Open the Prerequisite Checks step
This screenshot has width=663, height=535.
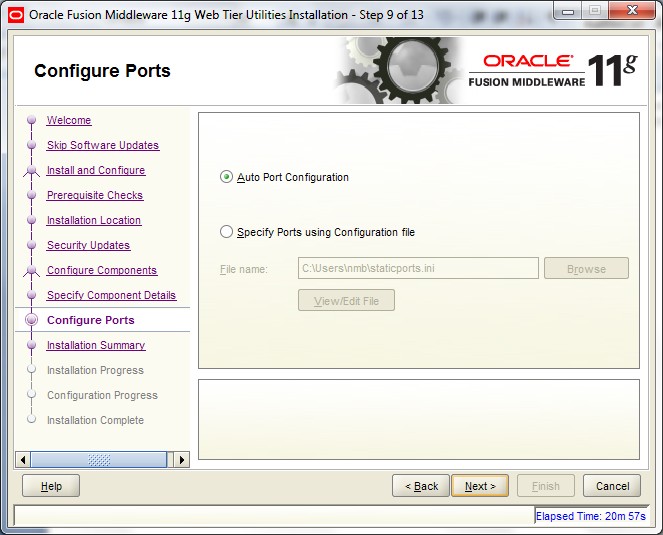95,195
